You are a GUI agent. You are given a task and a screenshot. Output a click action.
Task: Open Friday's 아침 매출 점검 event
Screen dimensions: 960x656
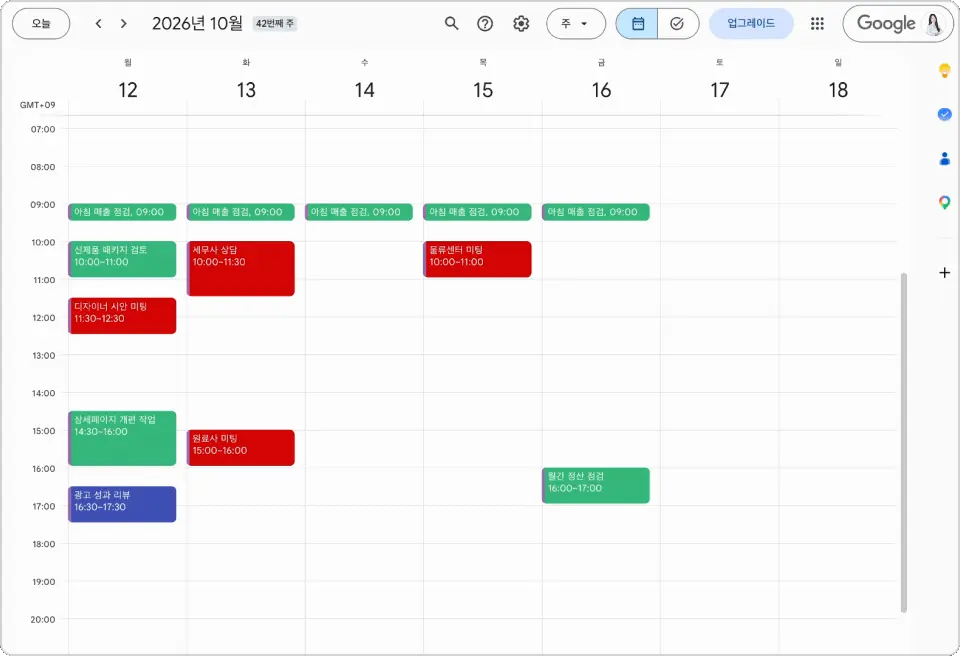(596, 212)
